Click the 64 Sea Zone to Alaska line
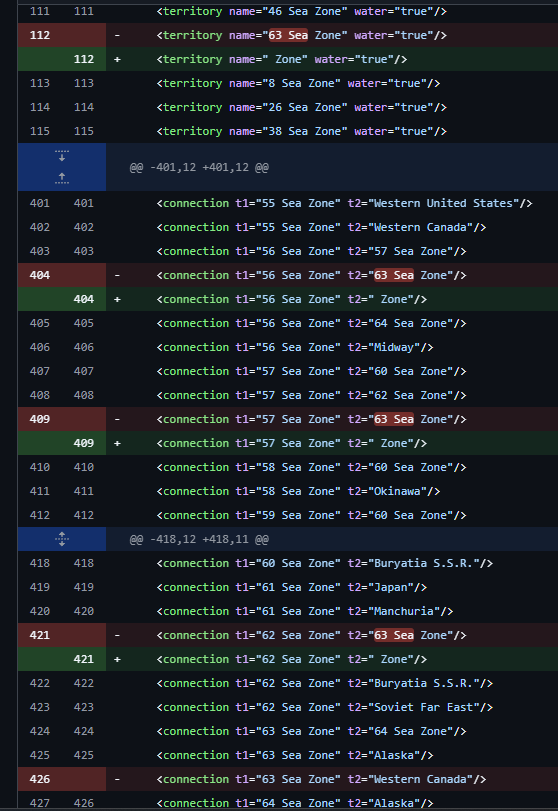The height and width of the screenshot is (811, 558). (x=295, y=803)
